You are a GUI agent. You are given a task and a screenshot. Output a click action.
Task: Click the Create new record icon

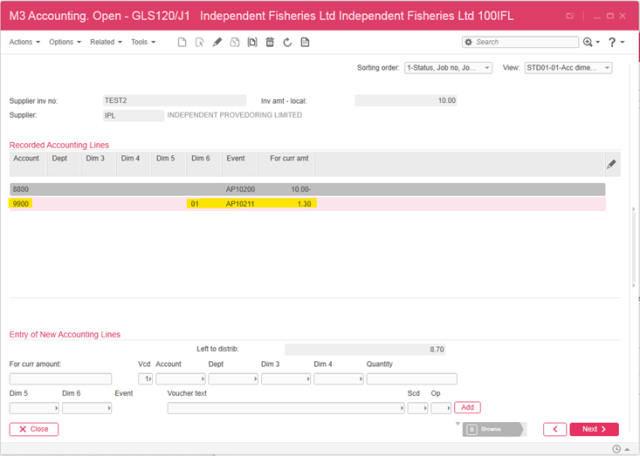coord(181,42)
